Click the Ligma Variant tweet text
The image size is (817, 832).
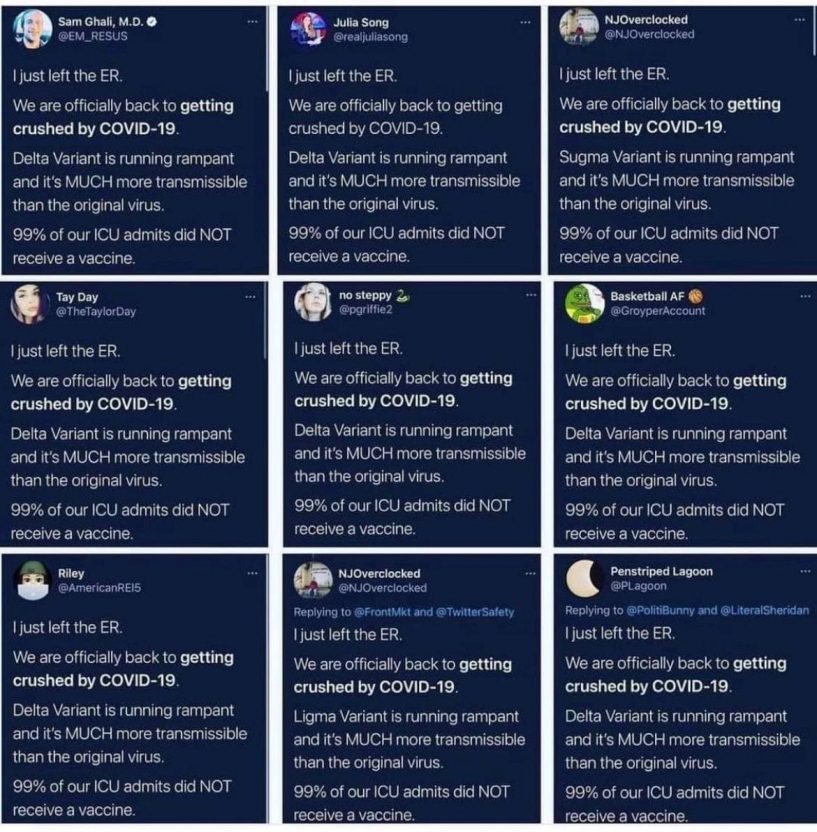coord(406,717)
